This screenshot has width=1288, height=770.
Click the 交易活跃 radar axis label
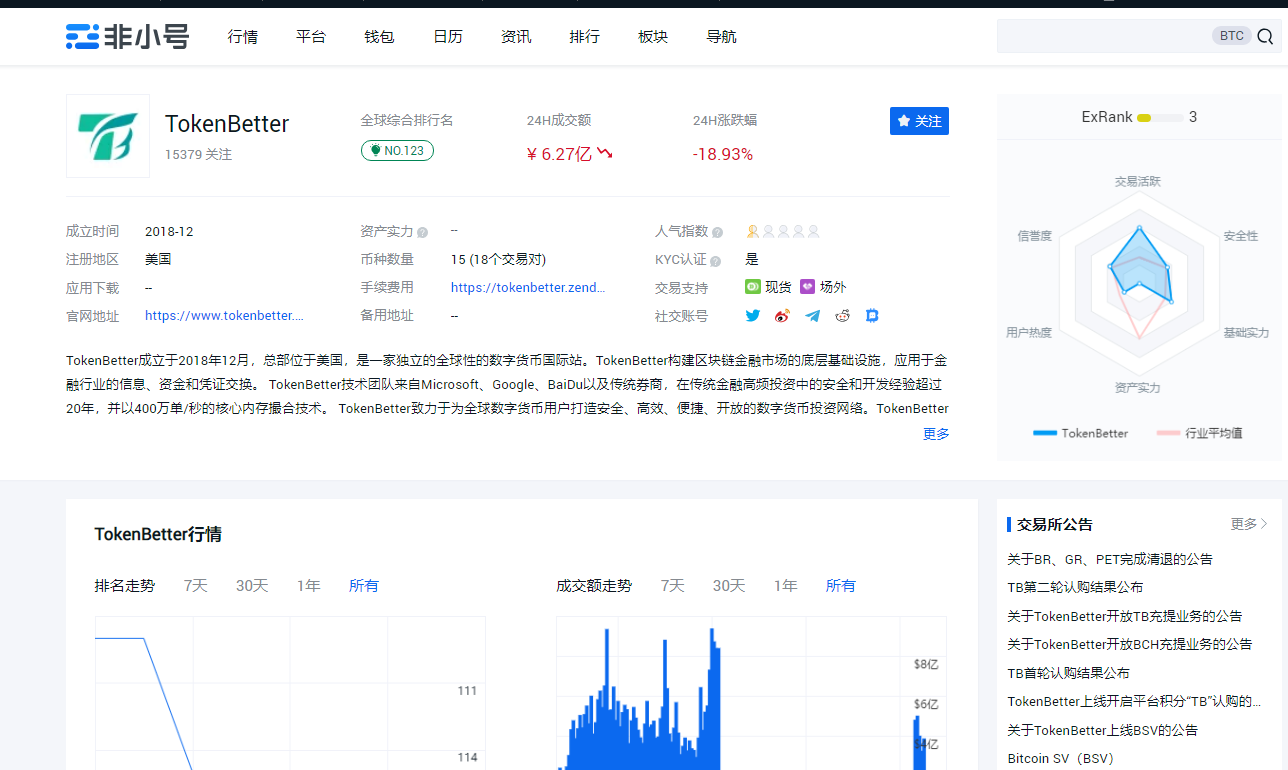tap(1138, 182)
